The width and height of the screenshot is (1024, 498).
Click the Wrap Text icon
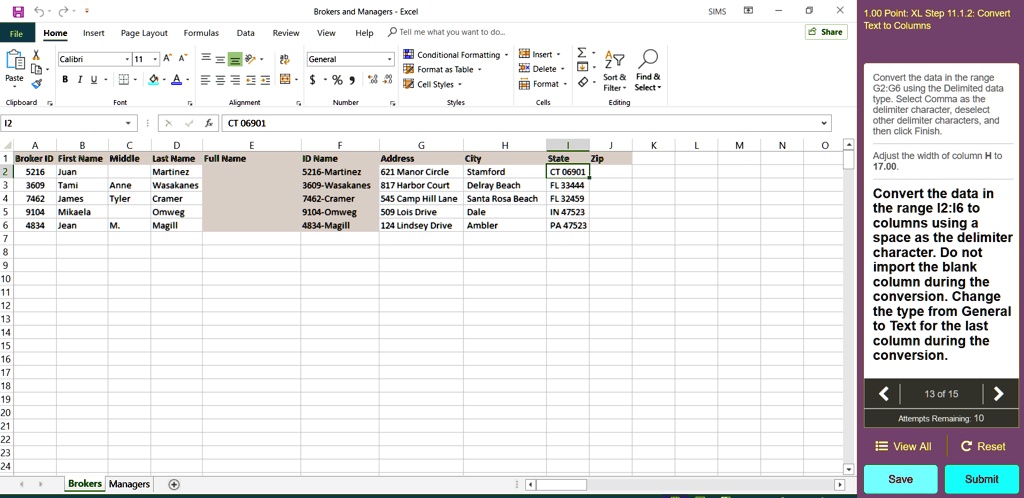285,59
